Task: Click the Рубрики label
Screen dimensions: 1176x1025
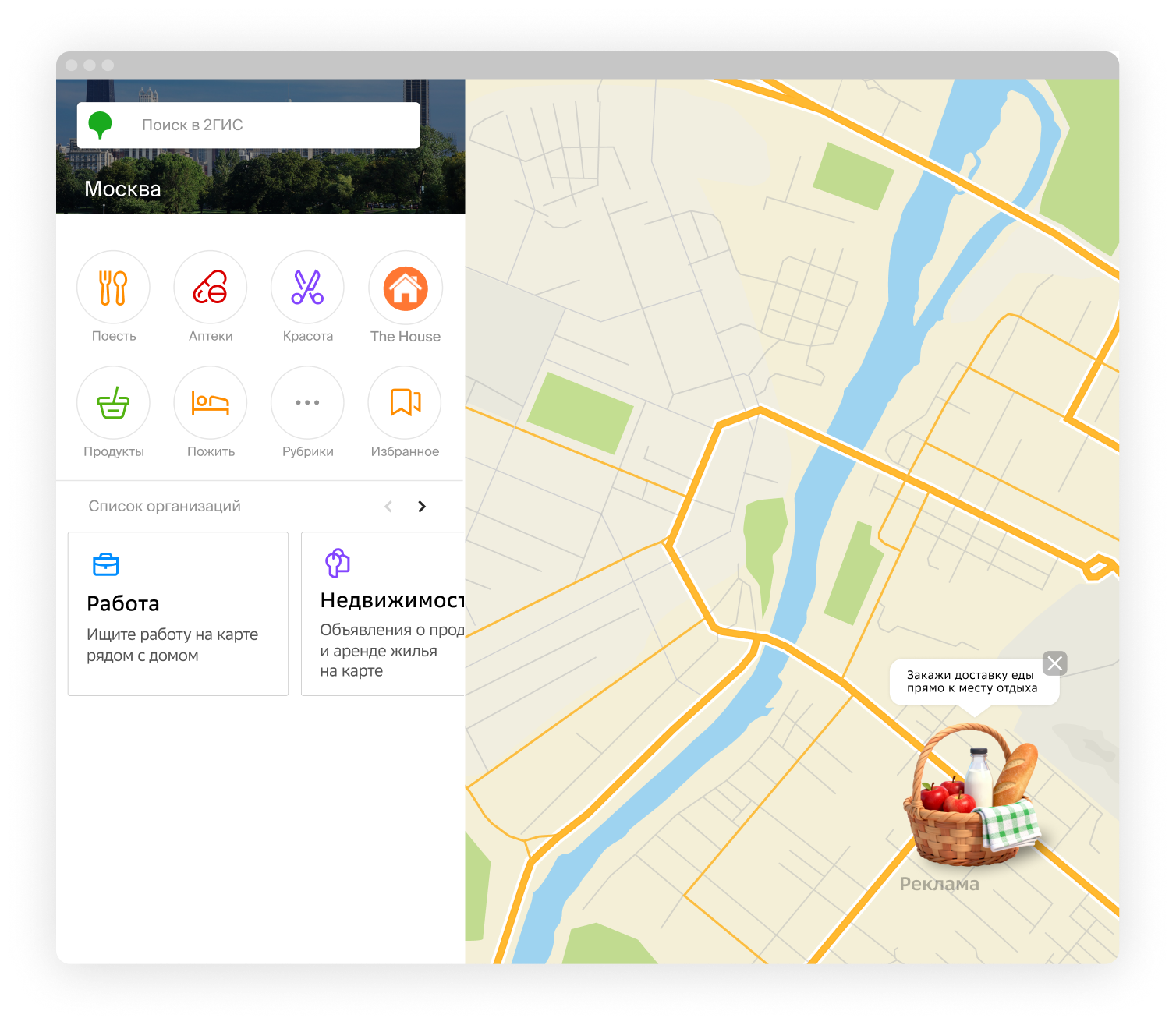Action: click(x=308, y=451)
